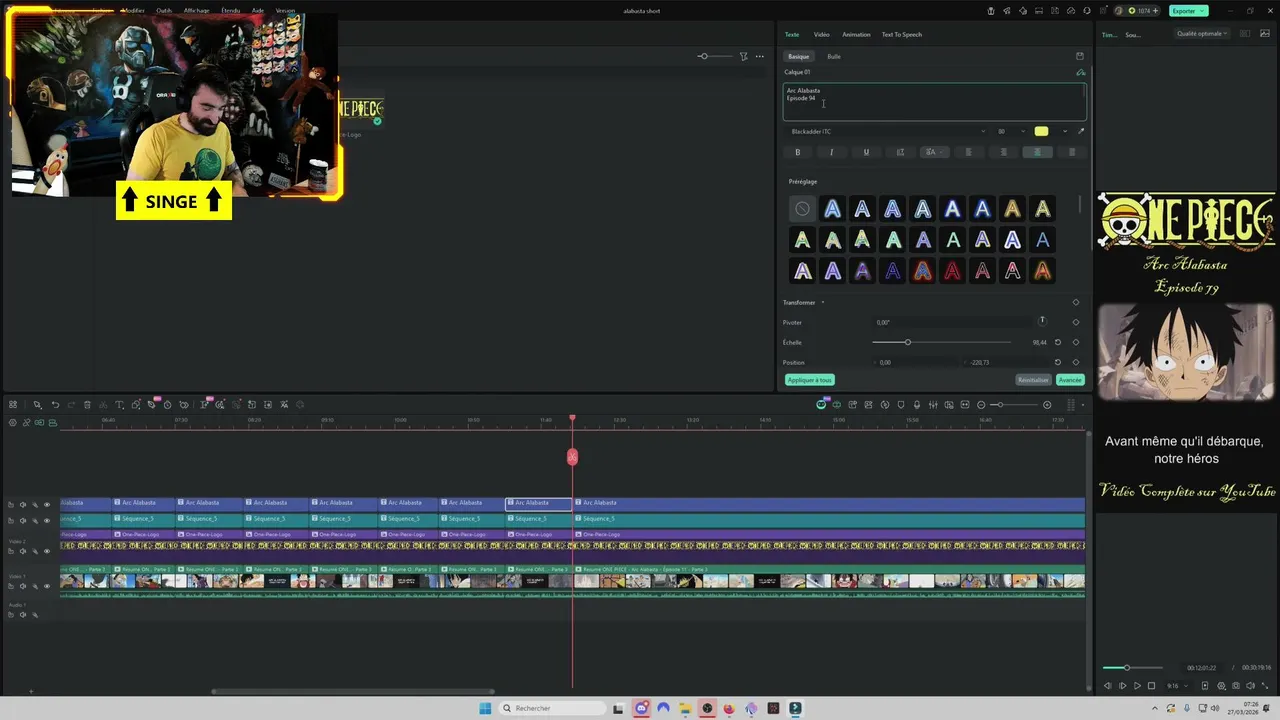Viewport: 1280px width, 720px height.
Task: Add keyframe for Position
Action: 1076,362
